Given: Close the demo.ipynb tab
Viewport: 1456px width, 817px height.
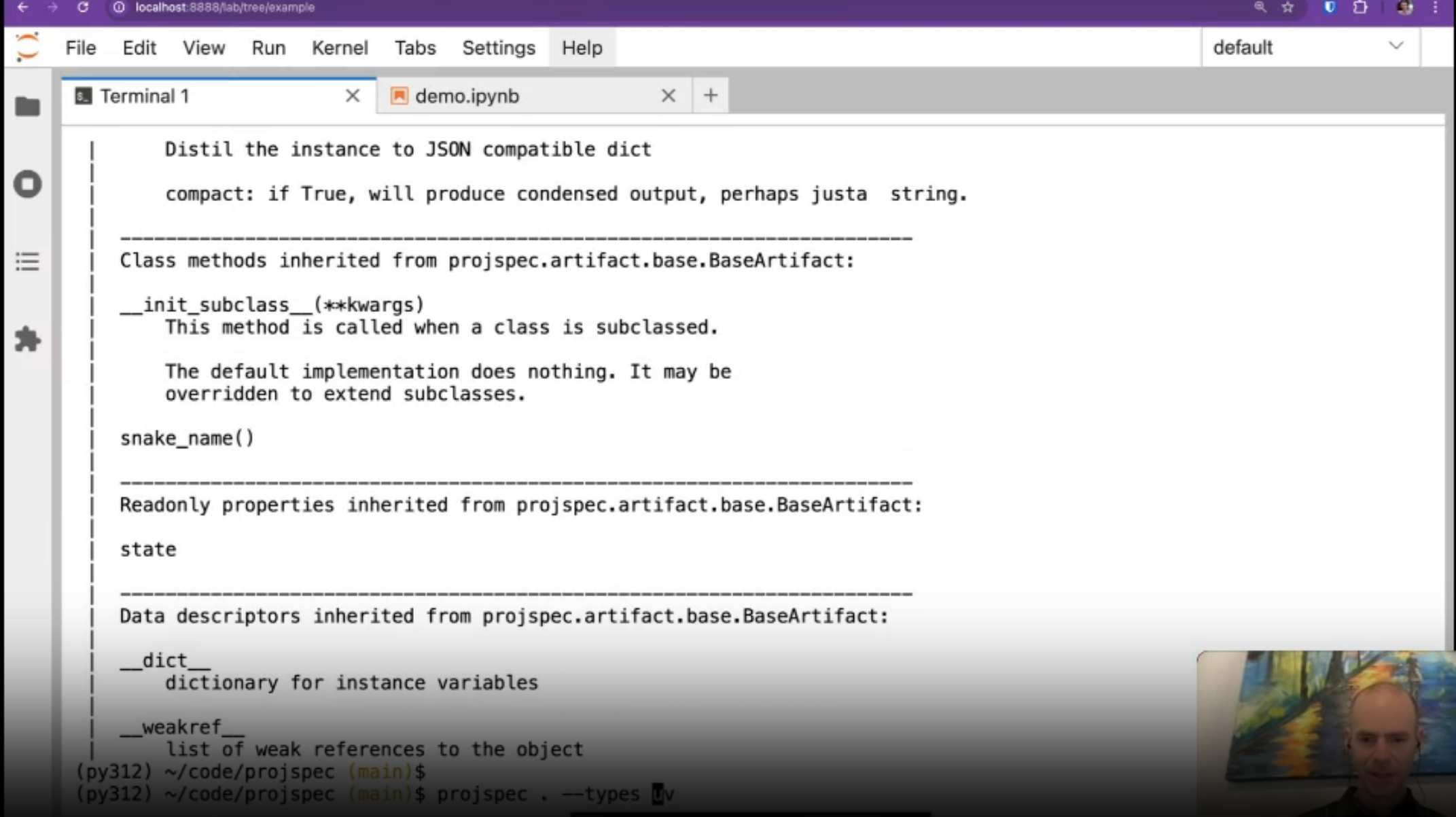Looking at the screenshot, I should click(668, 96).
